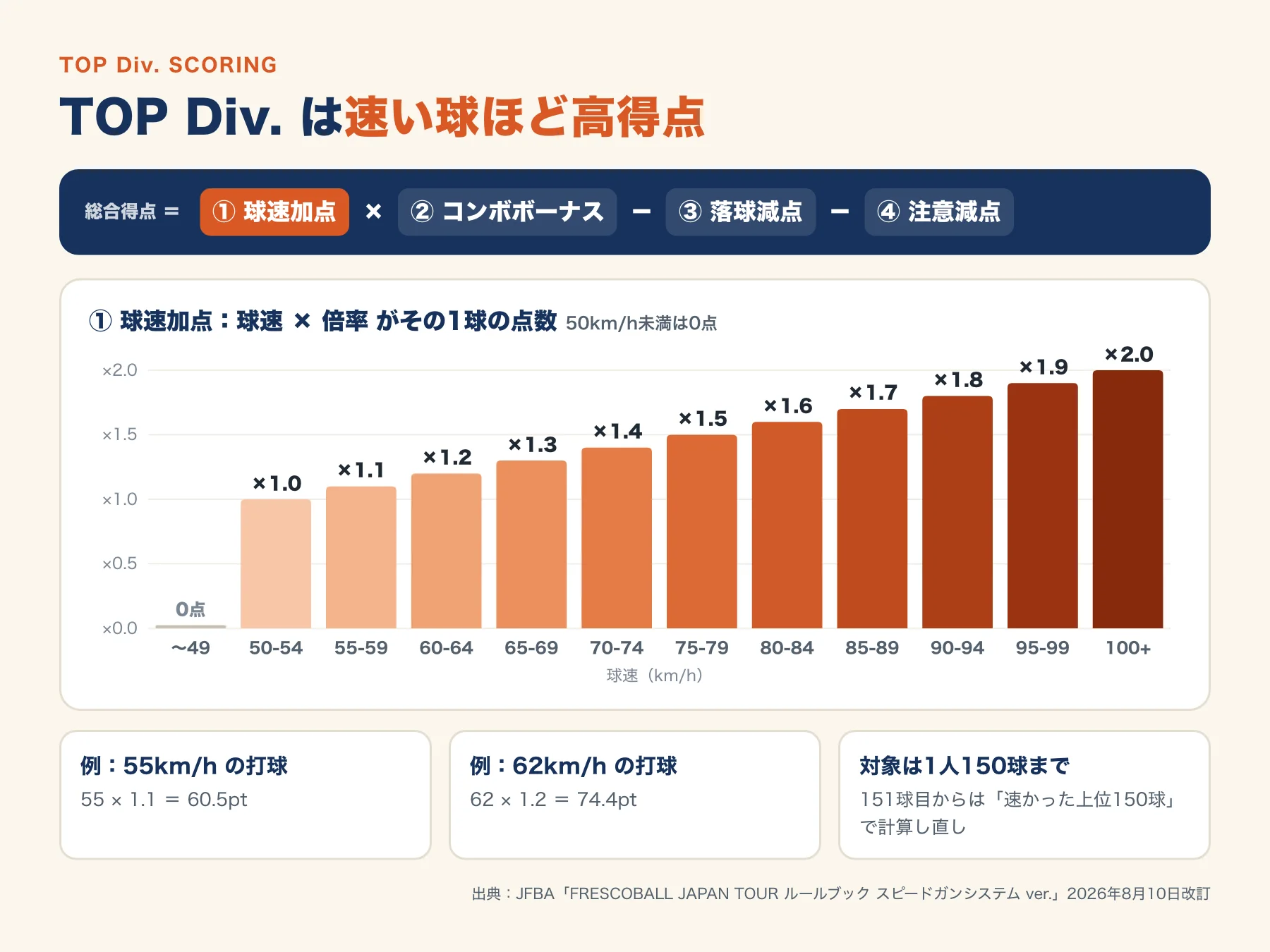This screenshot has height=952, width=1270.
Task: Click the ×1.0 y-axis tick label
Action: click(x=120, y=499)
